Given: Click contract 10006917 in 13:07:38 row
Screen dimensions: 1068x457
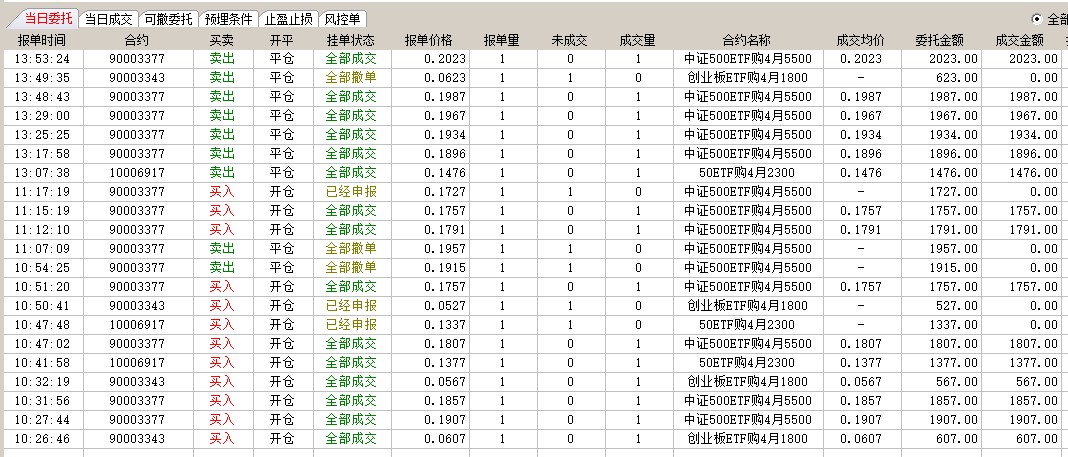Looking at the screenshot, I should tap(137, 173).
